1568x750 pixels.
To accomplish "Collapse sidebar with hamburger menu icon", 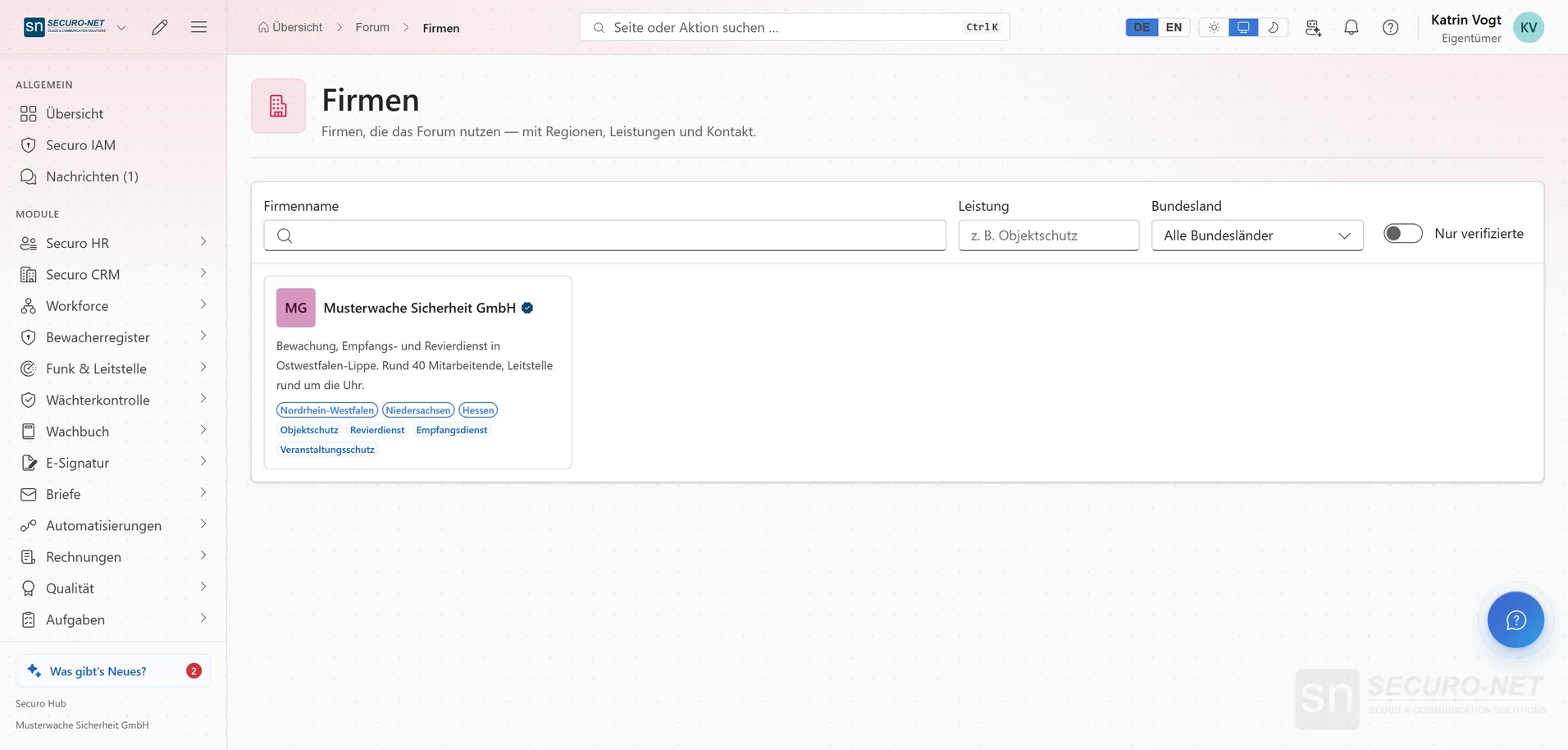I will (x=198, y=27).
